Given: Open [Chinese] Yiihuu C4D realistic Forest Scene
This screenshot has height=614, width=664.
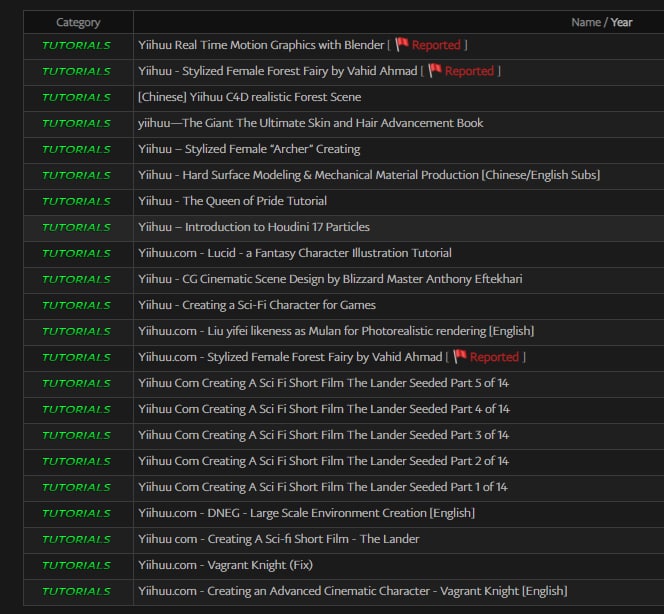Looking at the screenshot, I should click(x=249, y=97).
